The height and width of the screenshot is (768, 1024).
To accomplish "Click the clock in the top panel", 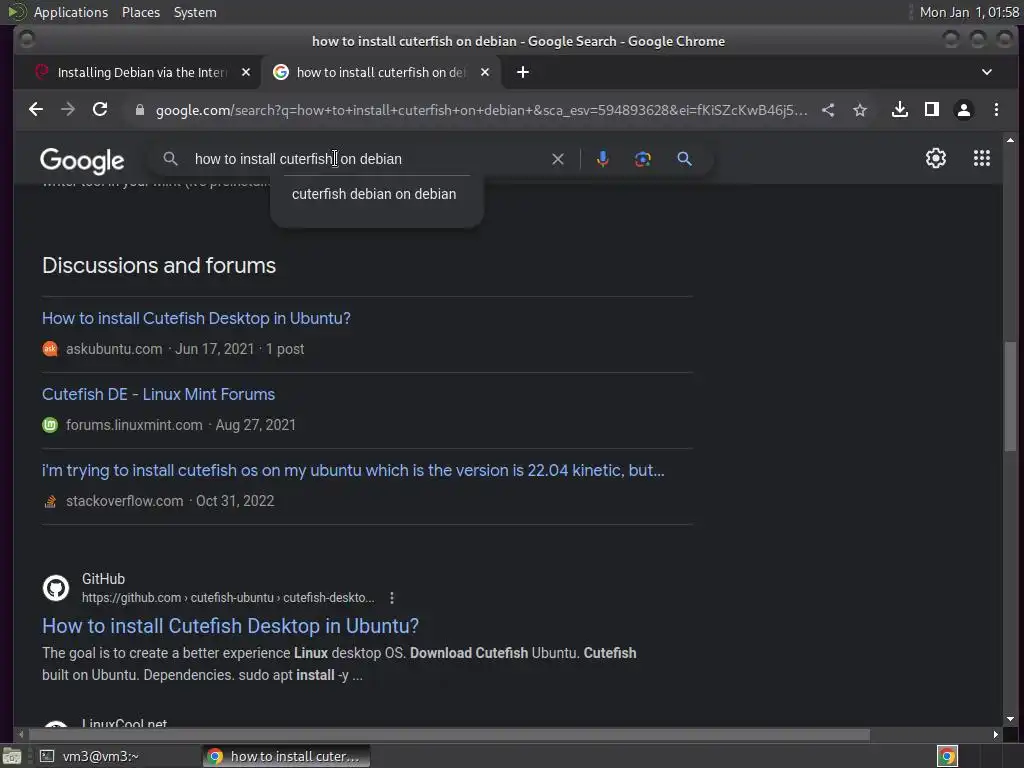I will (969, 12).
